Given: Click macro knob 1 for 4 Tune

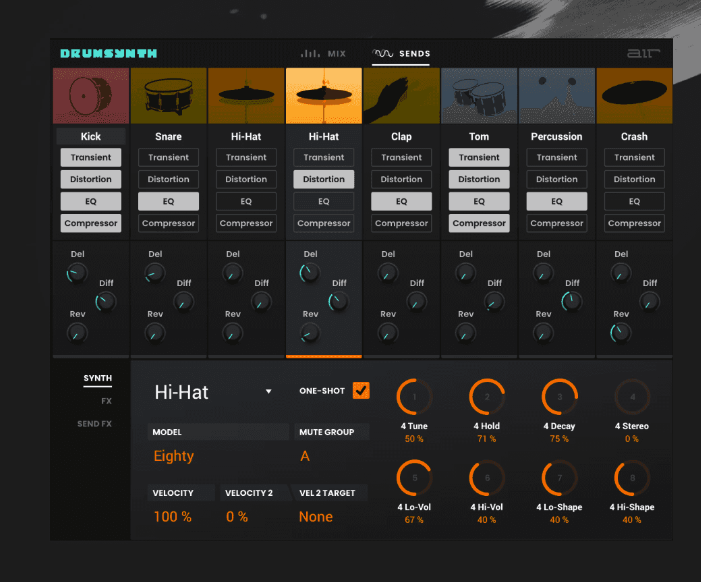Looking at the screenshot, I should click(414, 397).
